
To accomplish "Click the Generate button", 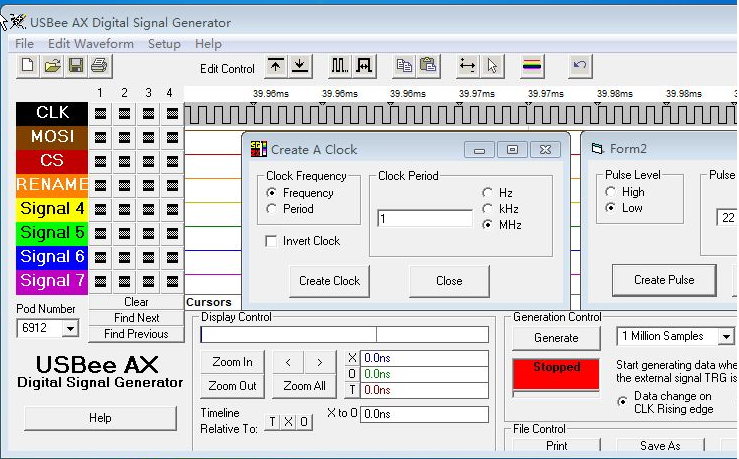I will [556, 338].
